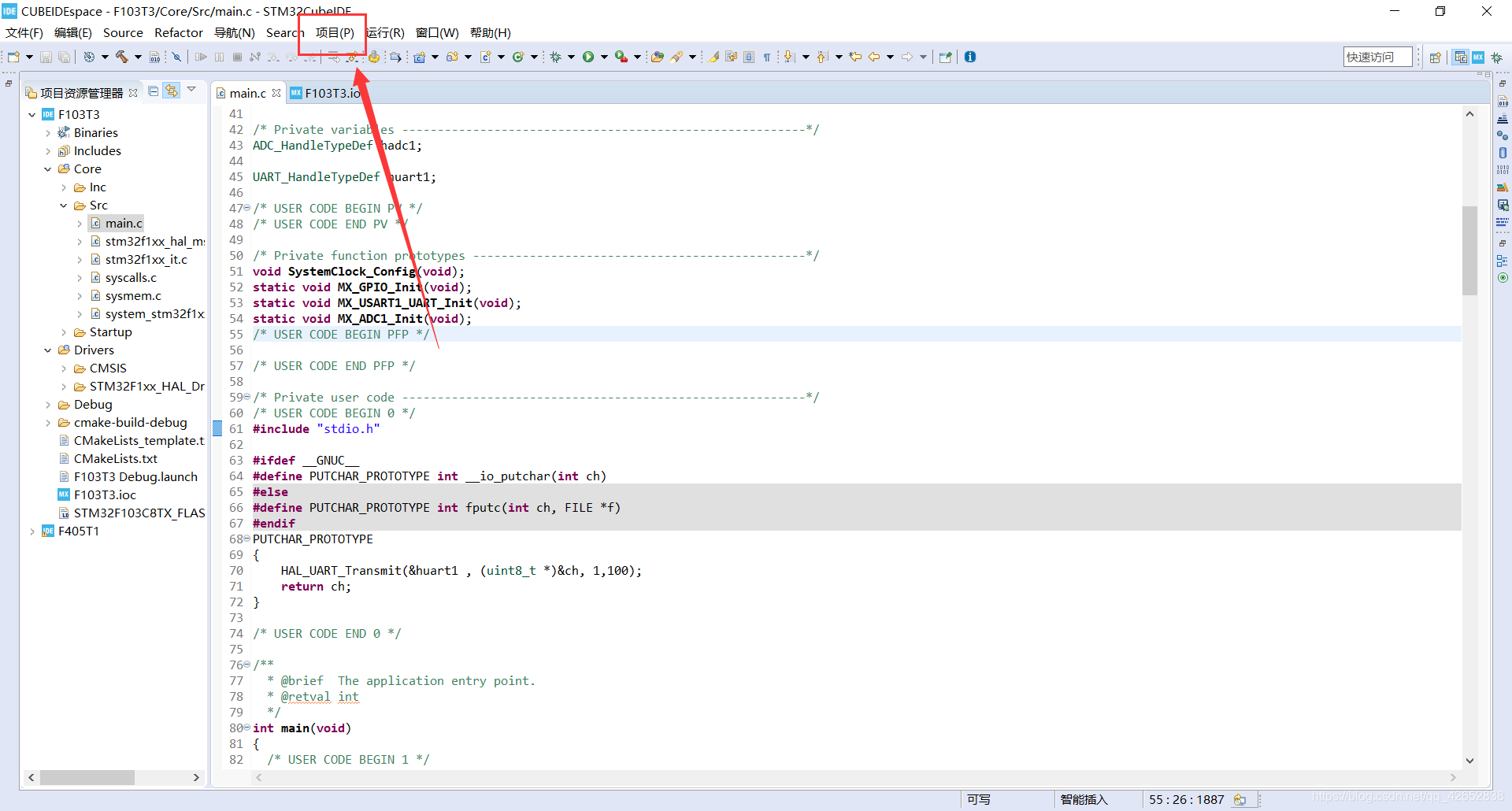Switch to the F103T3.ioc editor tab

tap(332, 93)
